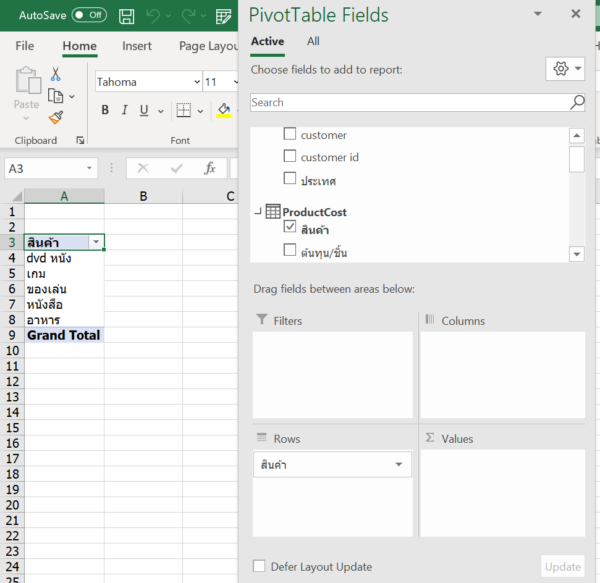Click the table form icon in quick access toolbar
Image resolution: width=600 pixels, height=583 pixels.
(x=223, y=16)
